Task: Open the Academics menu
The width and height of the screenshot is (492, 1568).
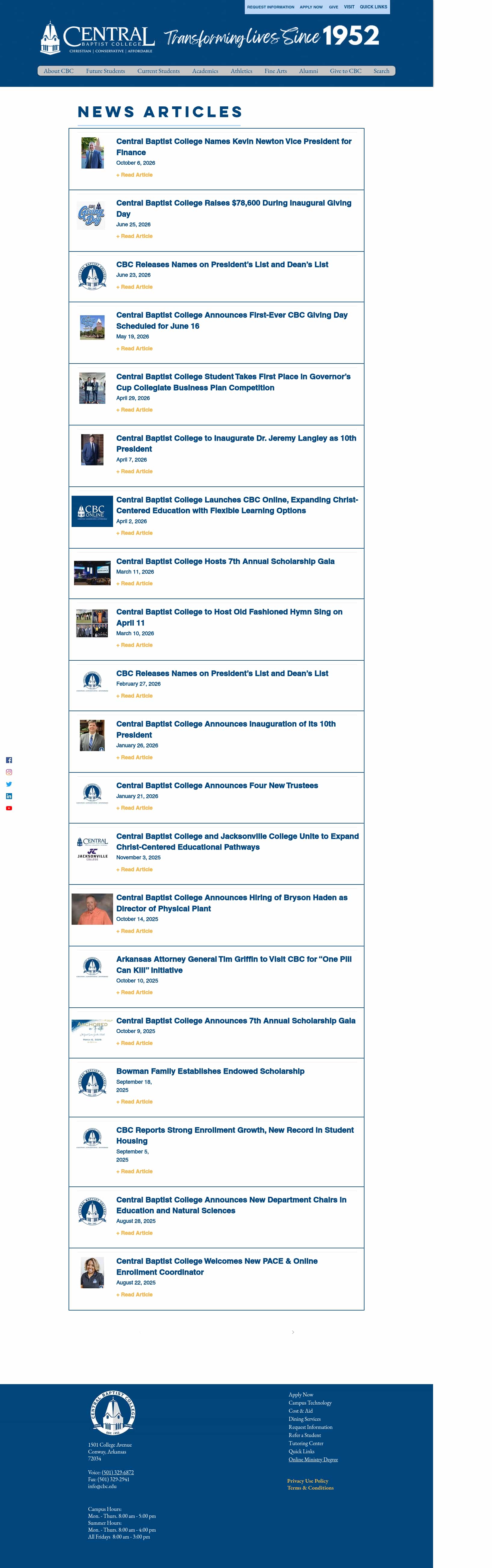Action: 205,71
